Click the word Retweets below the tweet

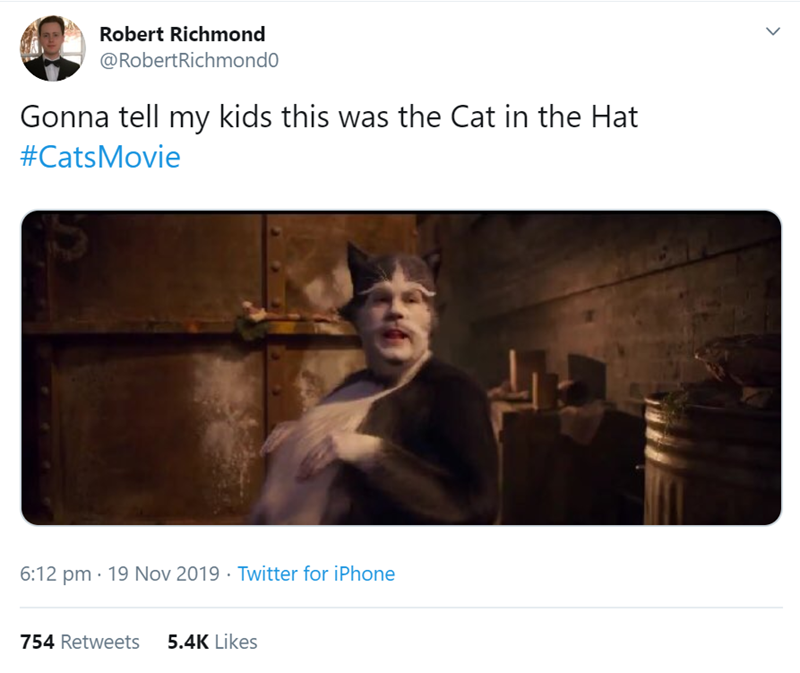pyautogui.click(x=100, y=642)
